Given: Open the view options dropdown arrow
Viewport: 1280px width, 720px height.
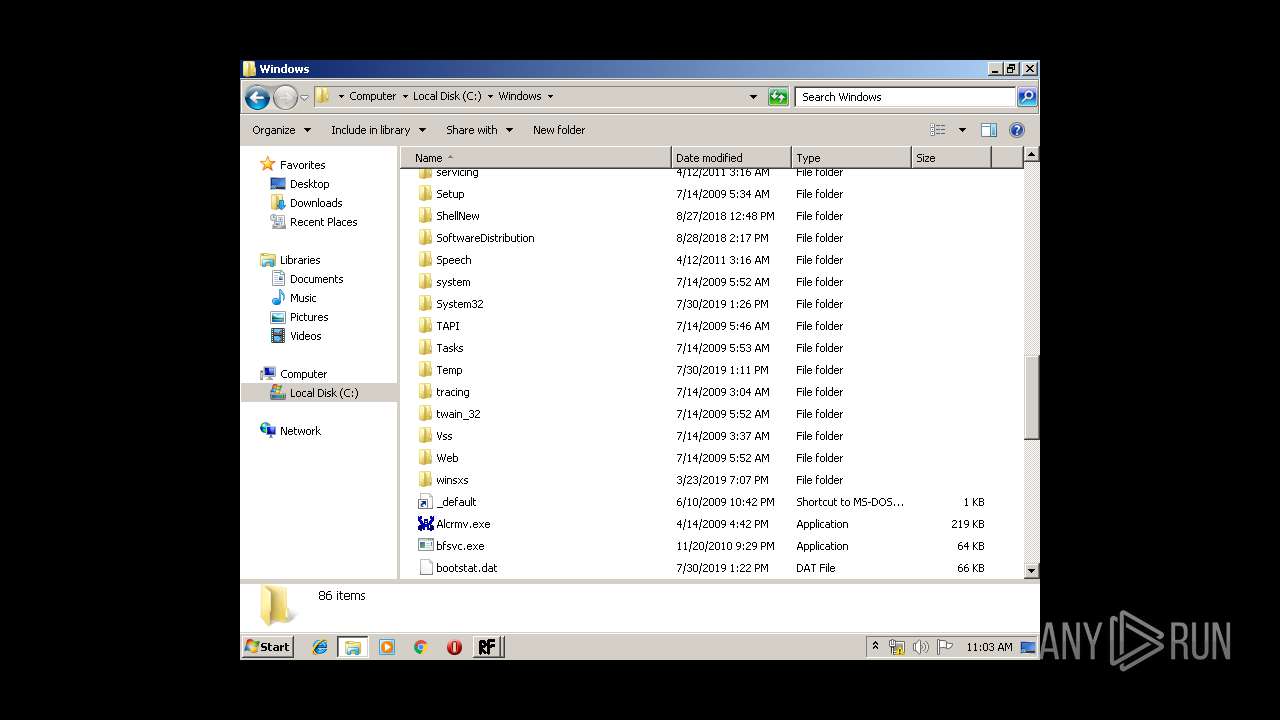Looking at the screenshot, I should [962, 130].
